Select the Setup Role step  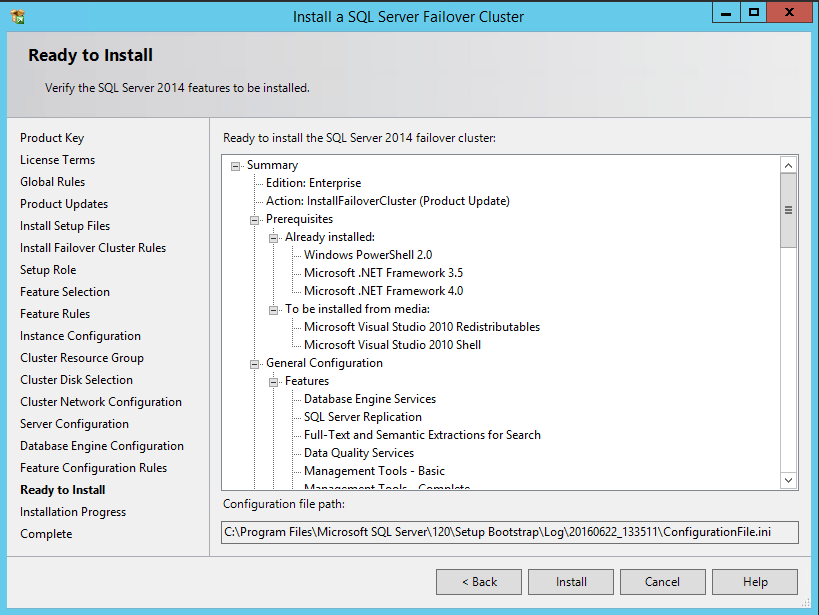pos(48,270)
